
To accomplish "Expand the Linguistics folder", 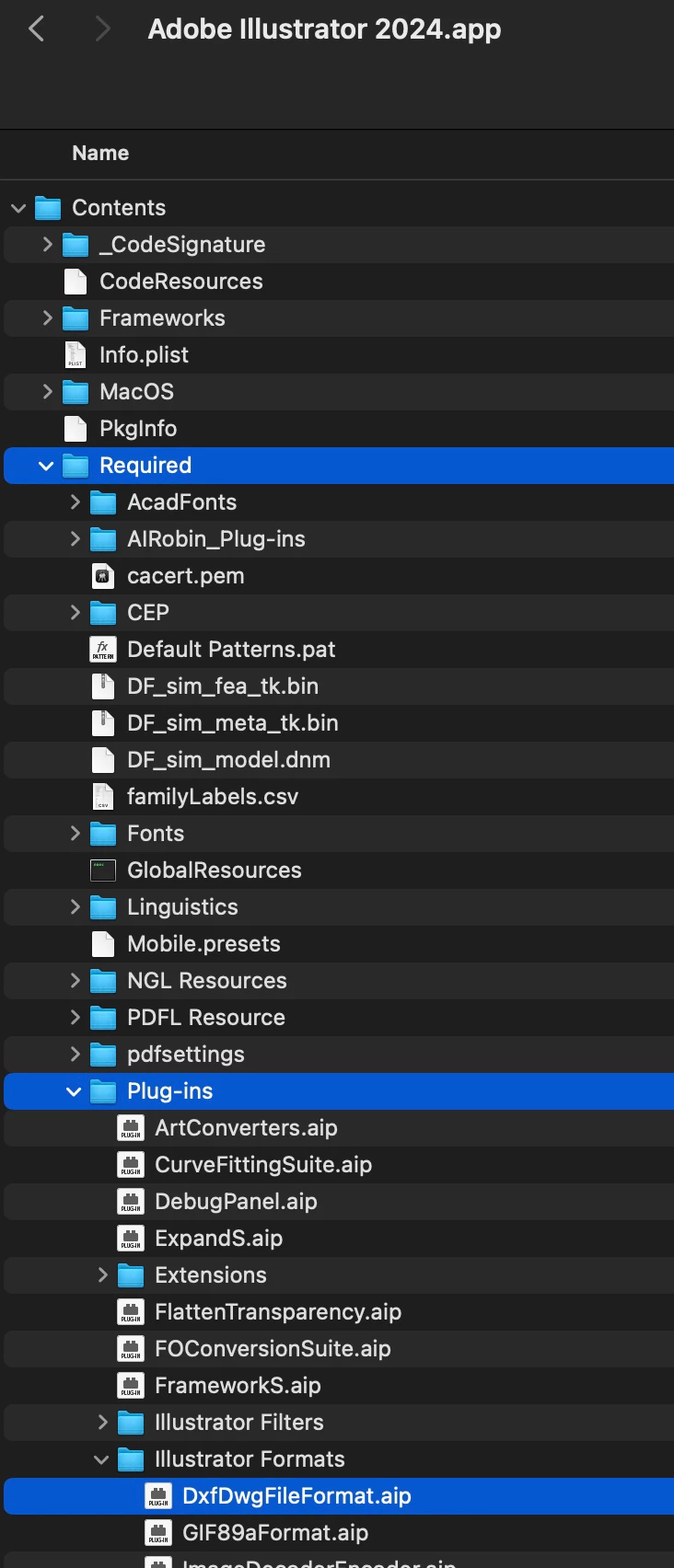I will 75,907.
